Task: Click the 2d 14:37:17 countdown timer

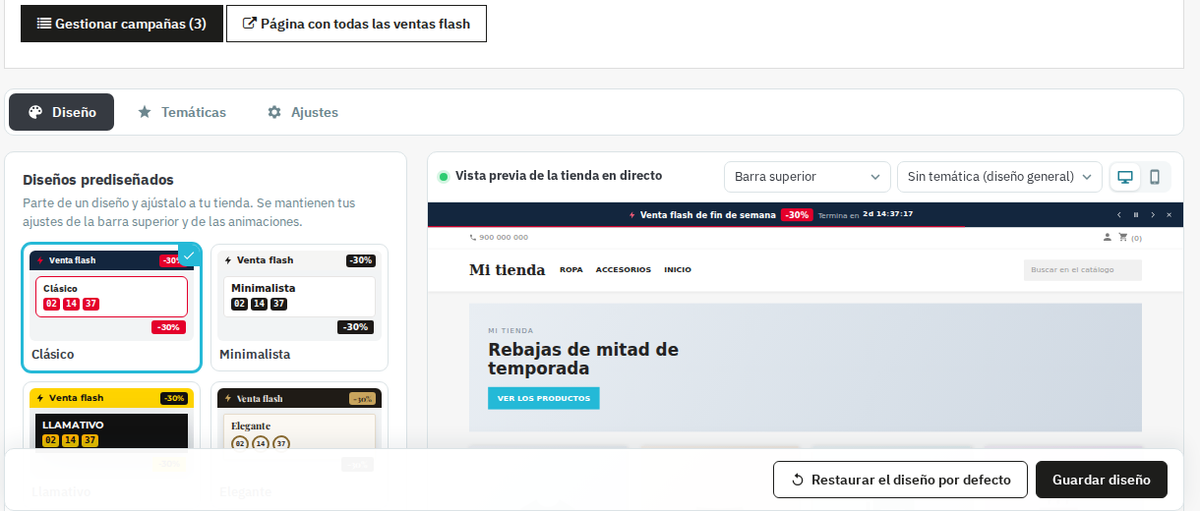Action: tap(888, 214)
